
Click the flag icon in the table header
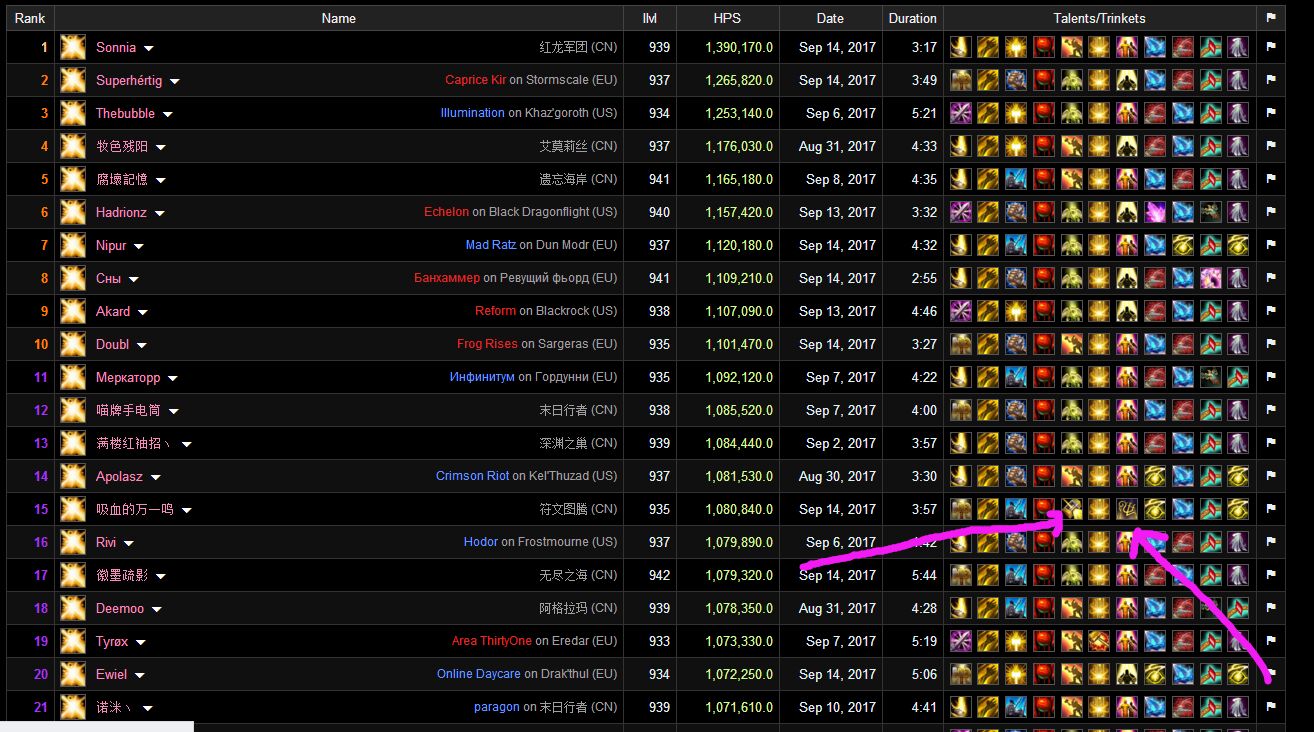(x=1271, y=18)
